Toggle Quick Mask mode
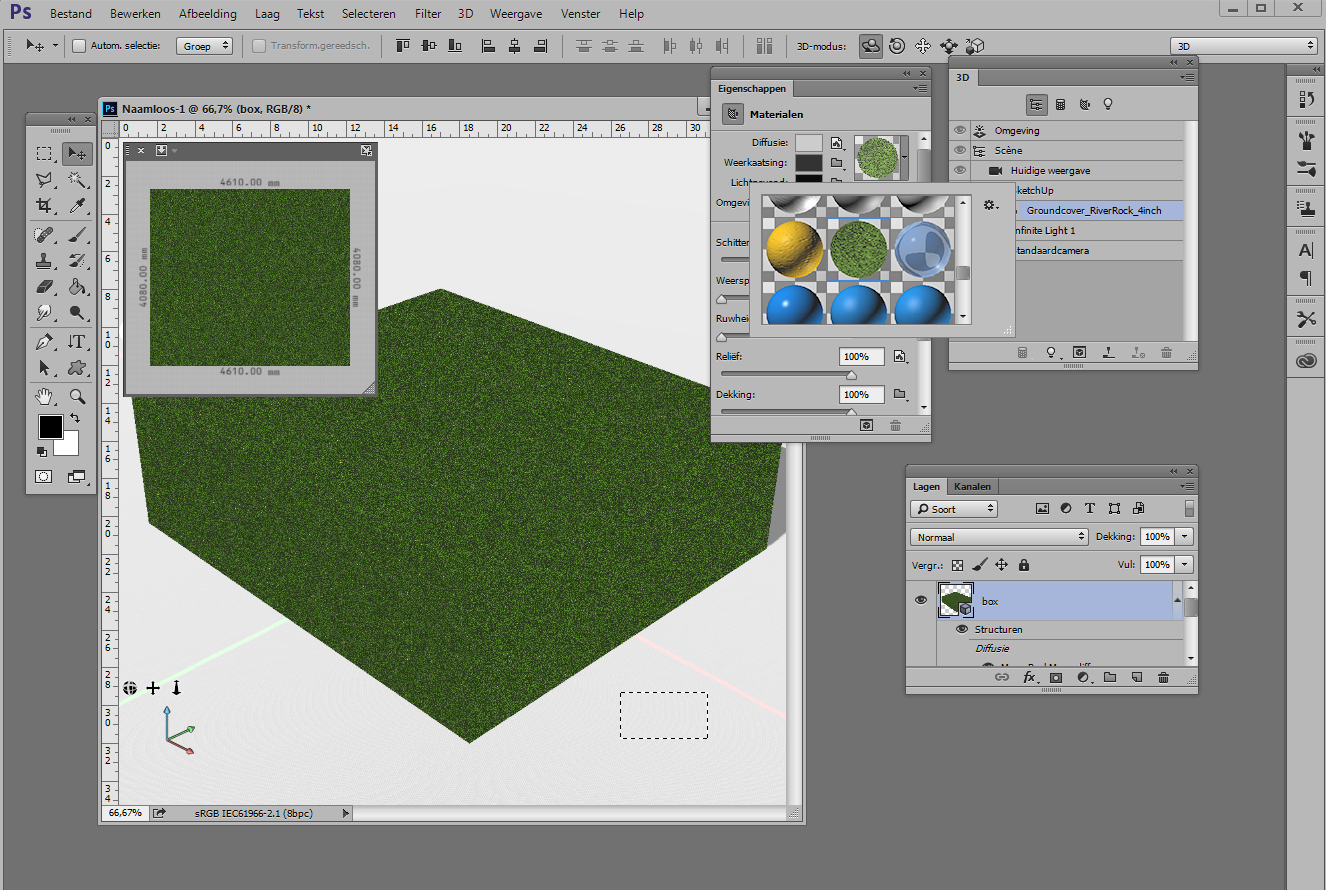This screenshot has width=1326, height=890. point(44,477)
